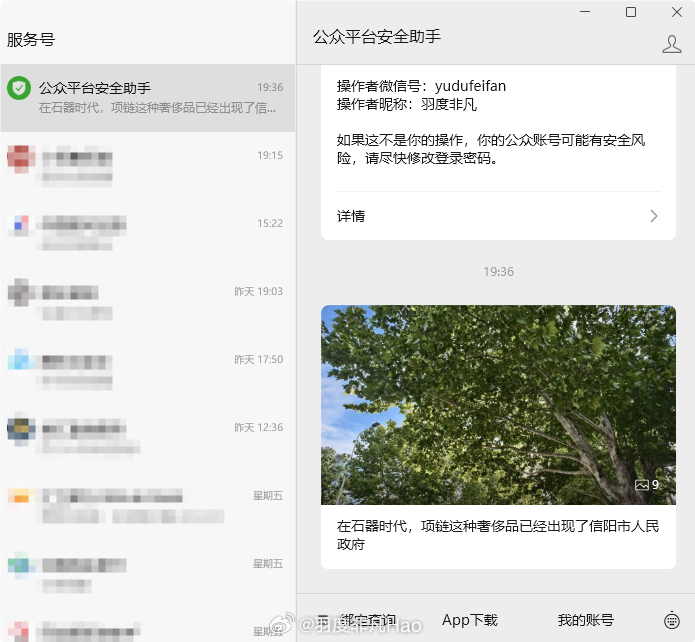Click the 操作者微信号：yudufeifan text
Screen dimensions: 695x642
[421, 86]
